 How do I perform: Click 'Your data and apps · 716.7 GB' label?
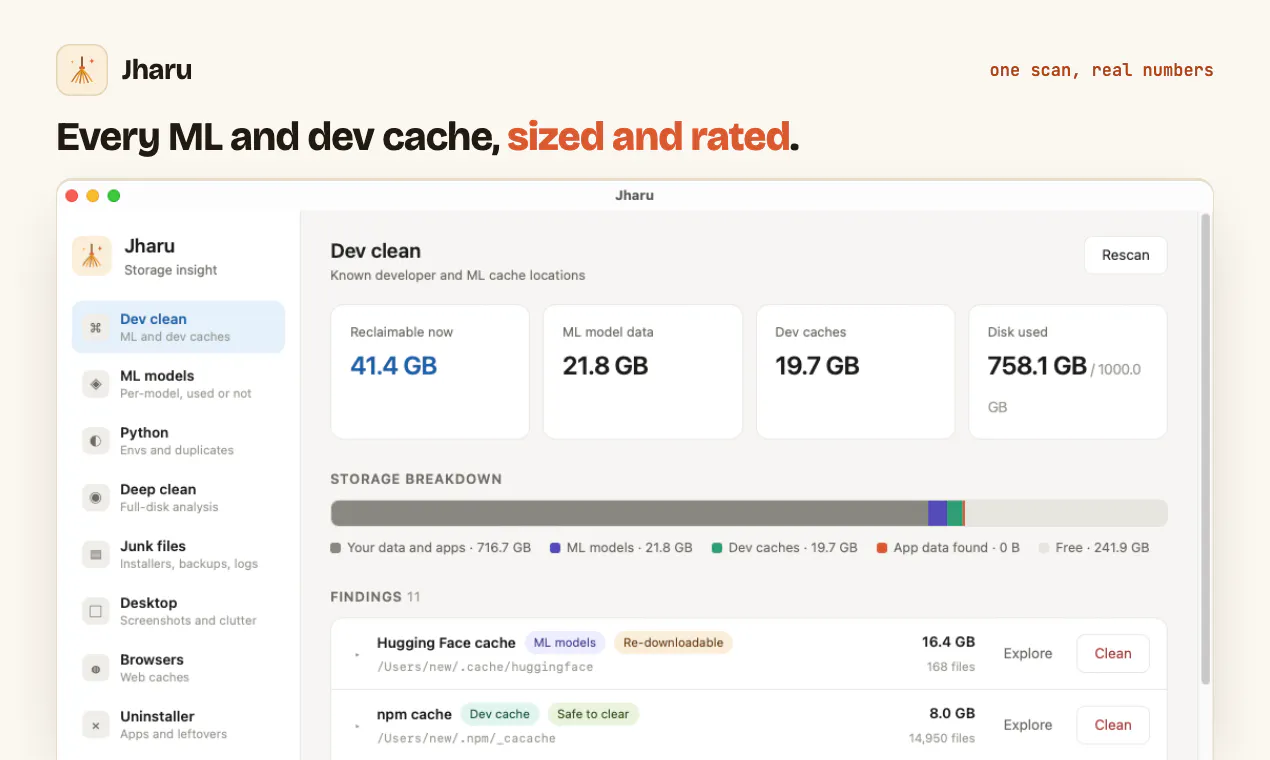[x=439, y=548]
